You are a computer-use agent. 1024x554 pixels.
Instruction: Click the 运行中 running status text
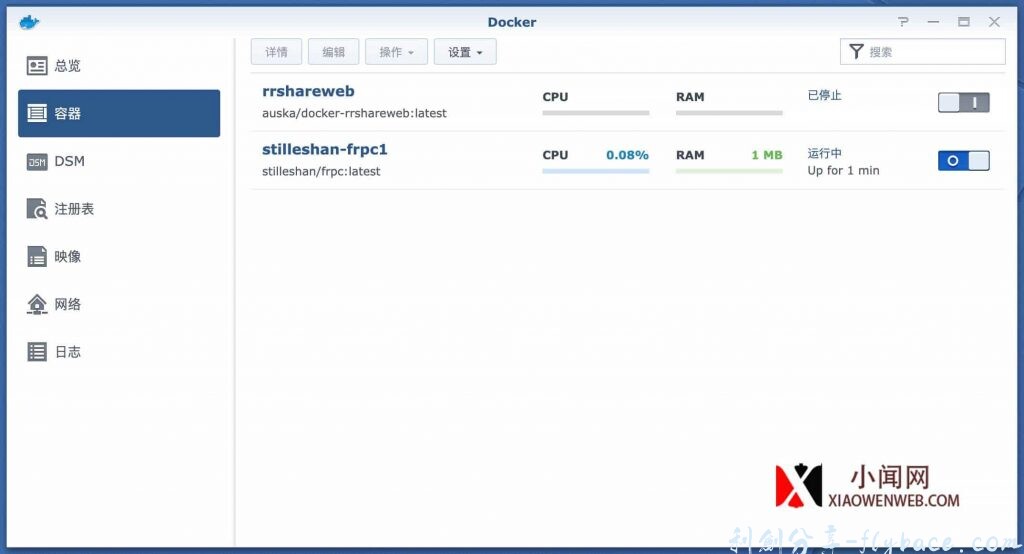(x=824, y=154)
